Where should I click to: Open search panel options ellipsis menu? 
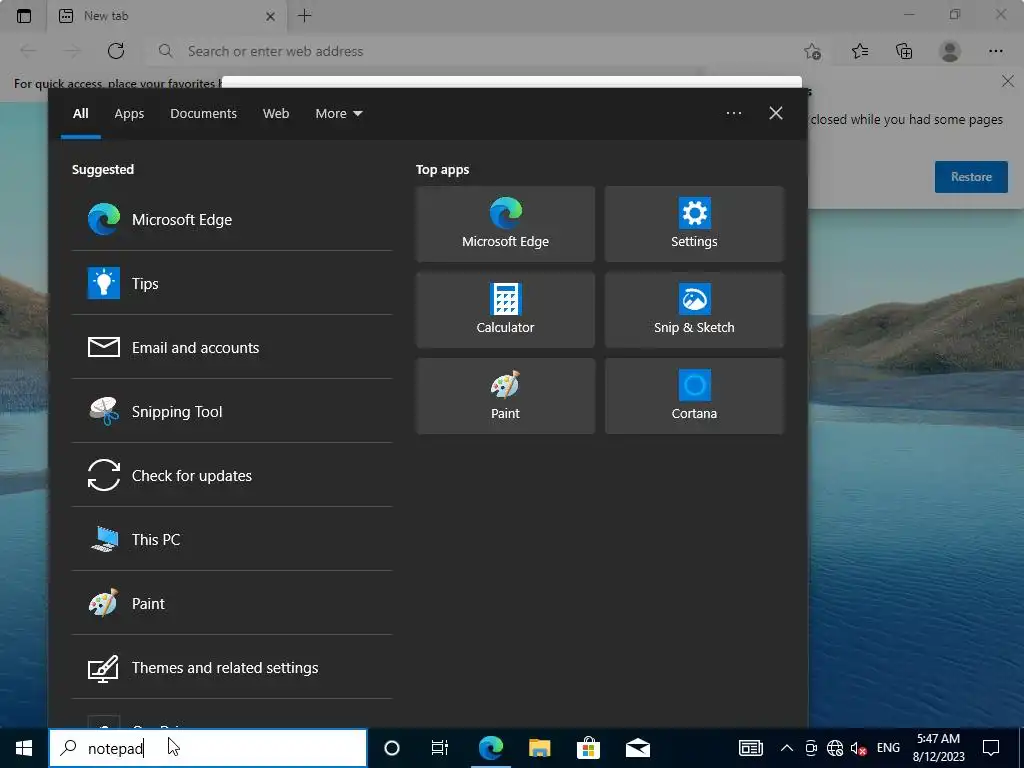coord(734,113)
